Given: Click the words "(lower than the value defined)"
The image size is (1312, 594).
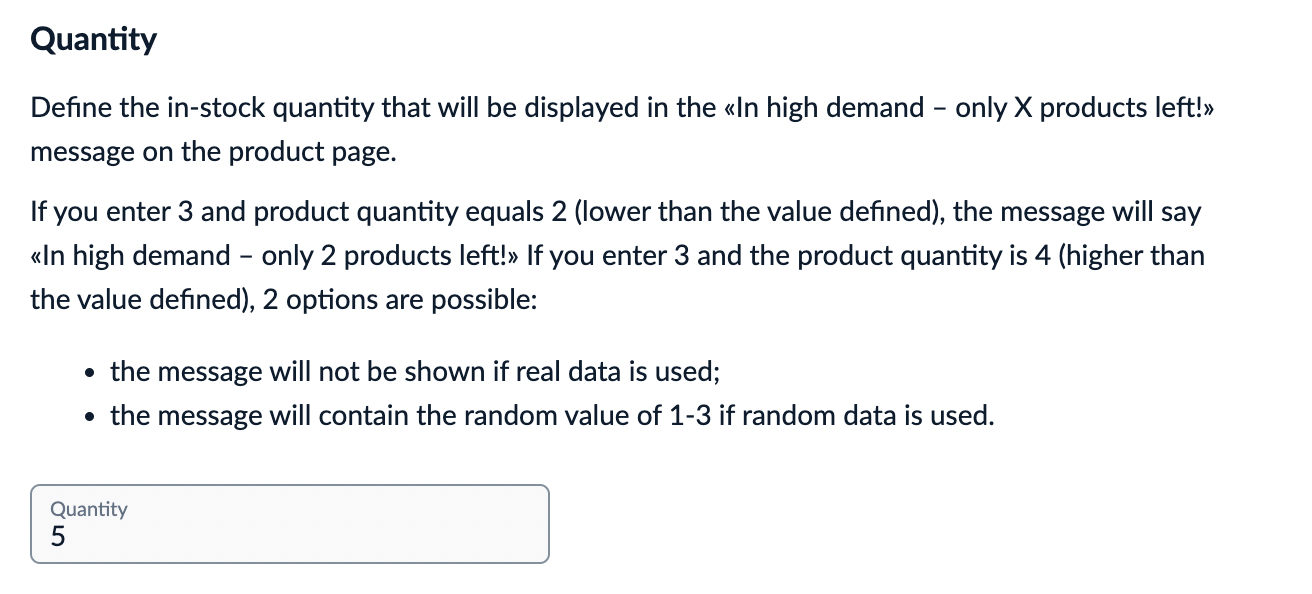Looking at the screenshot, I should 762,212.
